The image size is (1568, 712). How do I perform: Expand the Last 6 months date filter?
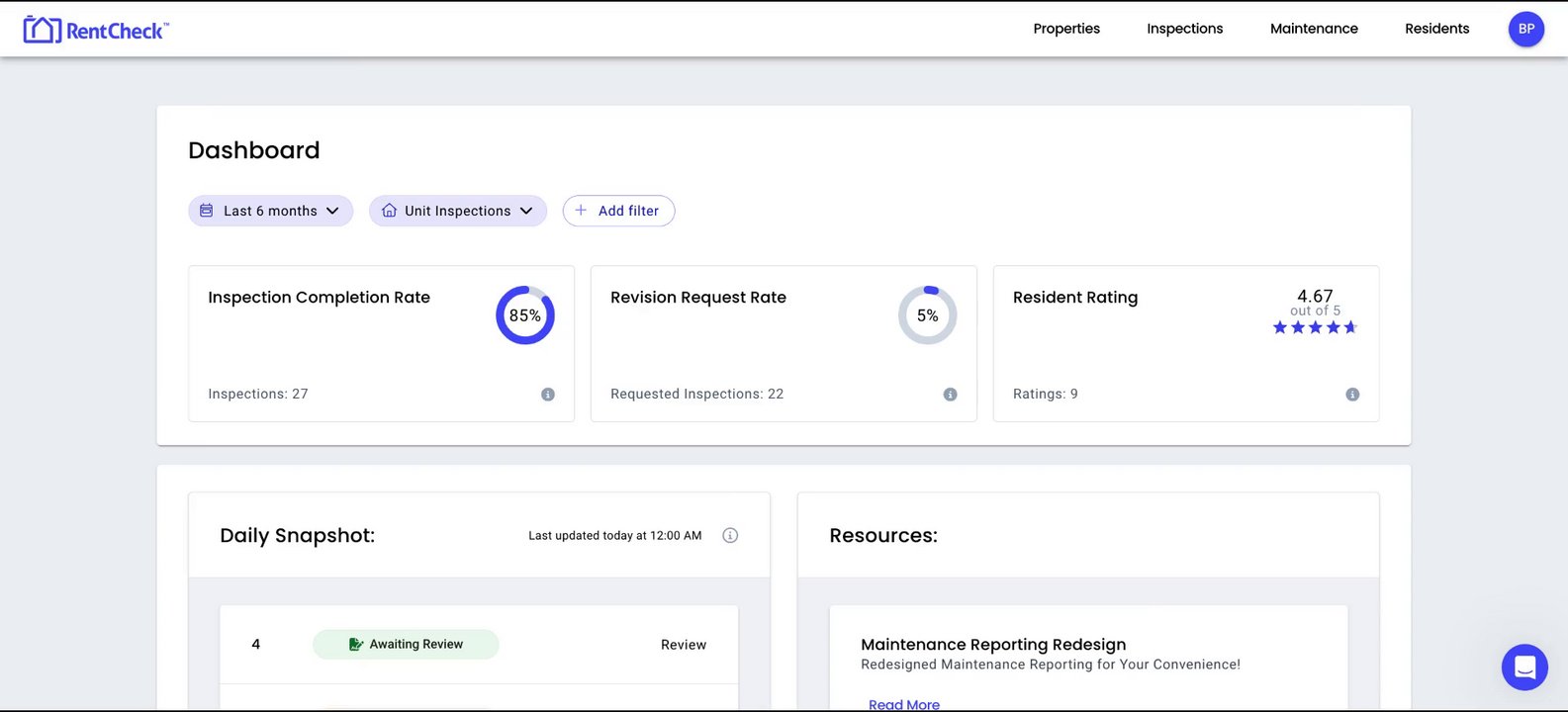(x=270, y=211)
